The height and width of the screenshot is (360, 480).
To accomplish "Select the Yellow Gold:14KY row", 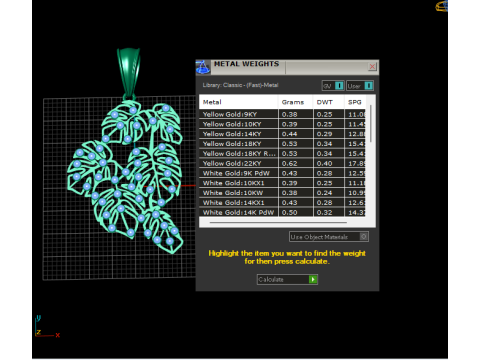I will pos(282,134).
